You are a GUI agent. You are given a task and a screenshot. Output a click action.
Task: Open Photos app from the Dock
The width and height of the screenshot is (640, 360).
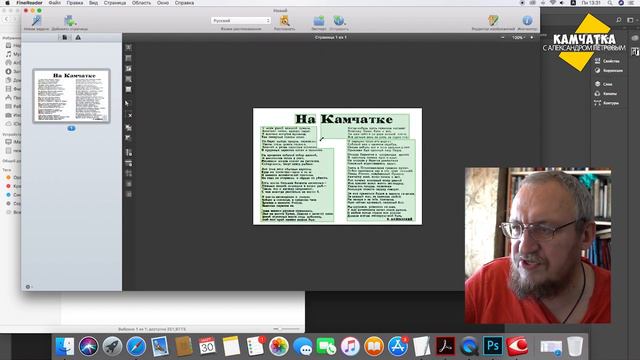tap(279, 347)
